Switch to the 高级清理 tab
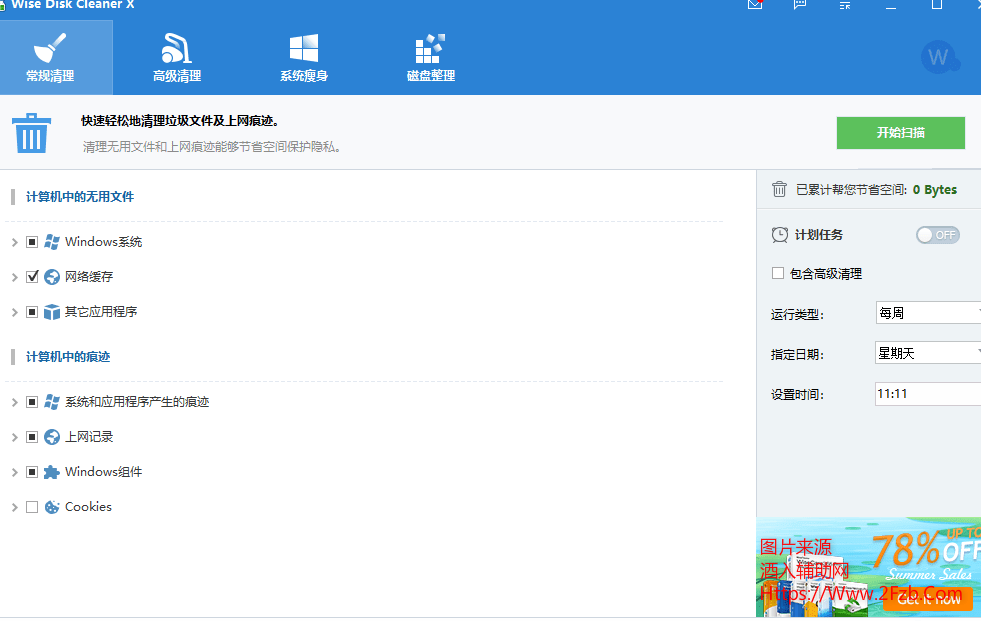 click(177, 58)
